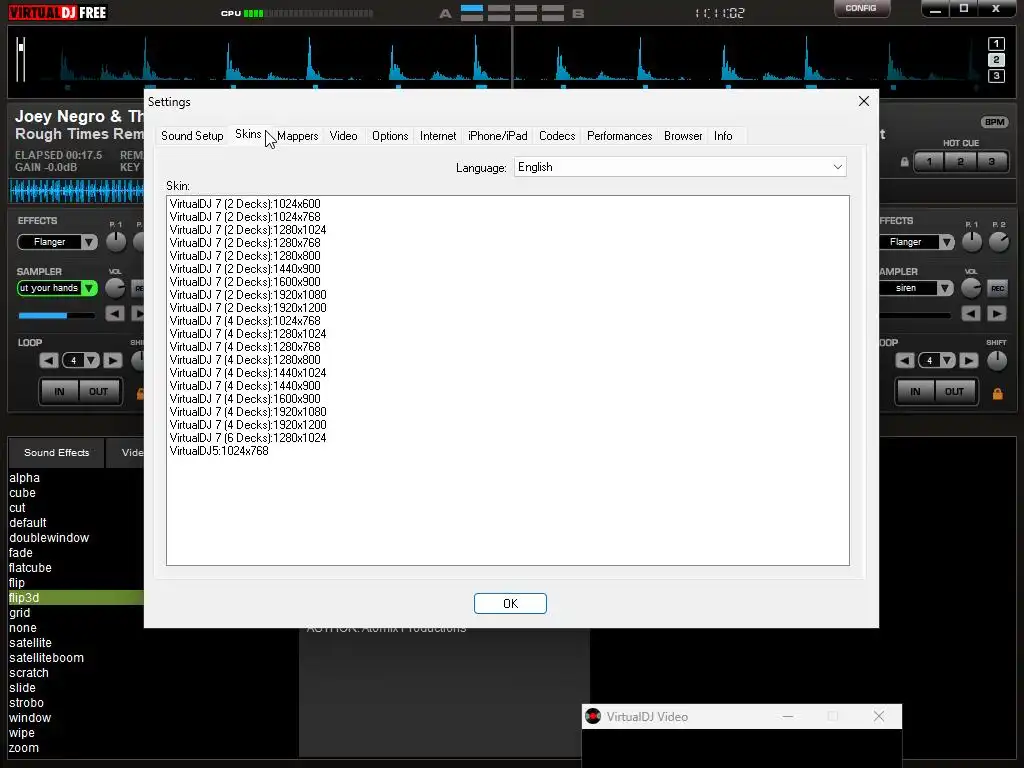Set loop OUT point on left deck
The height and width of the screenshot is (768, 1024).
coord(99,392)
